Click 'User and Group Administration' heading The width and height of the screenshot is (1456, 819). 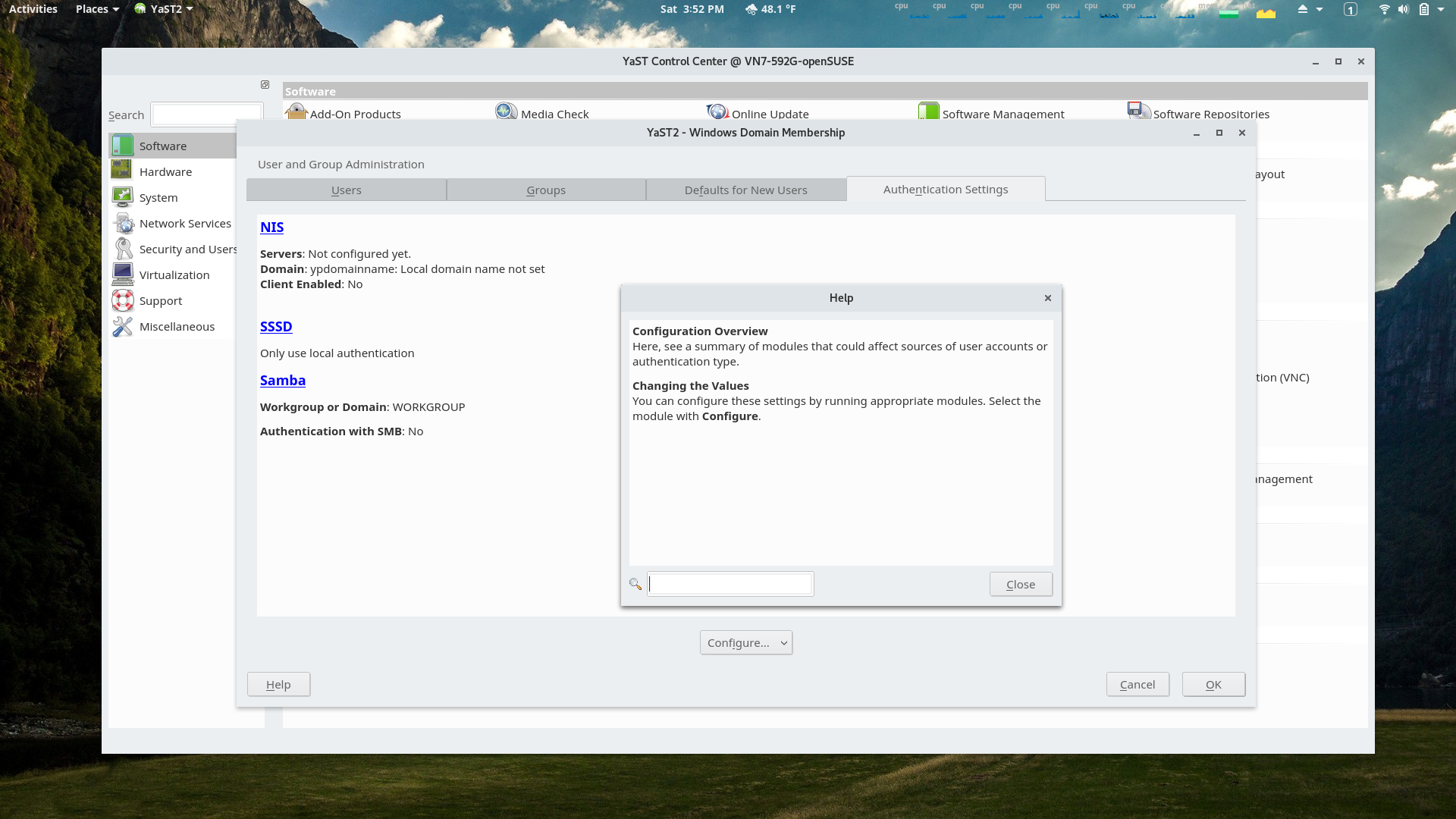tap(341, 164)
